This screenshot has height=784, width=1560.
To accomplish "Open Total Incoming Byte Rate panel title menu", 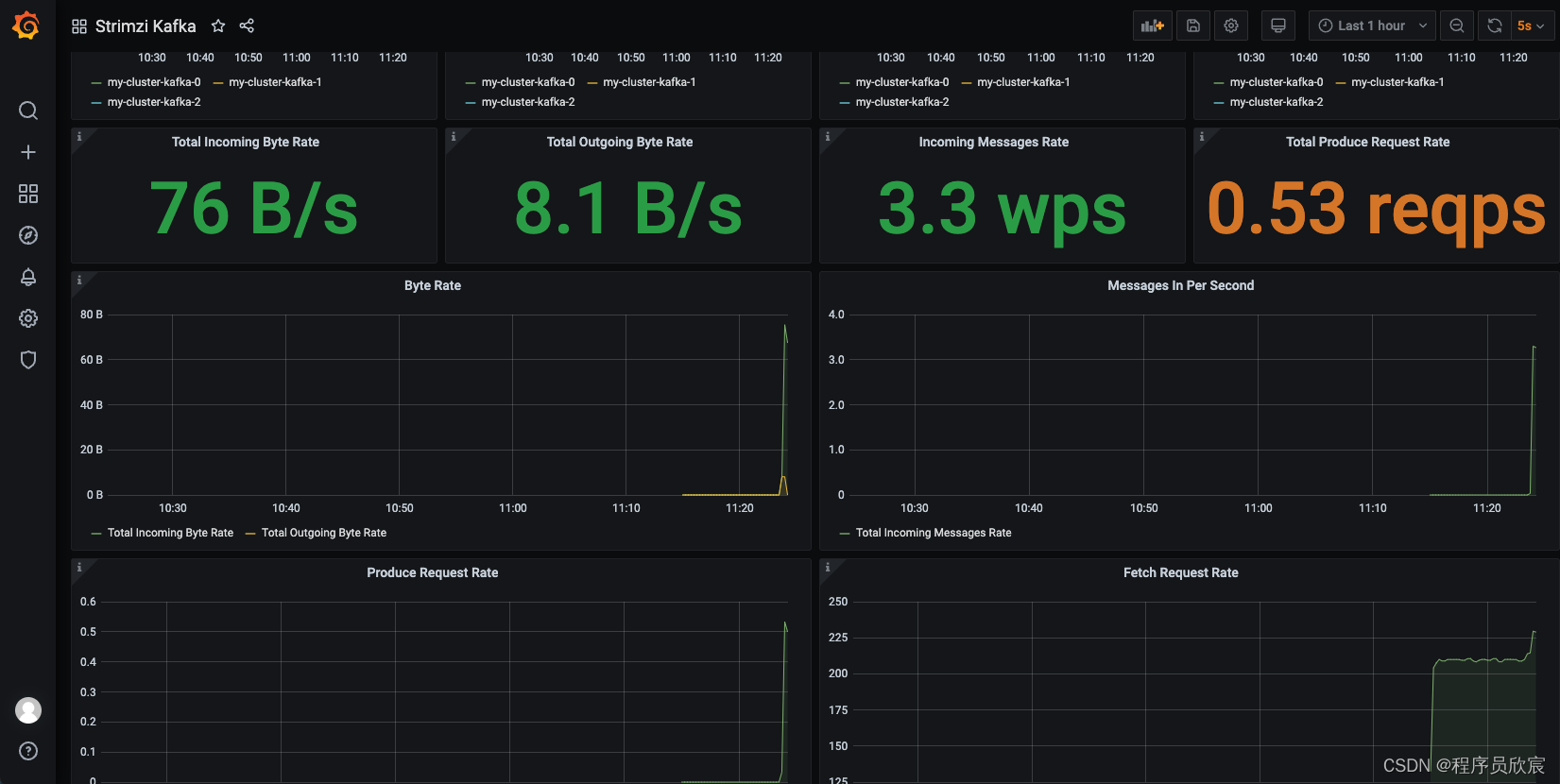I will click(246, 142).
